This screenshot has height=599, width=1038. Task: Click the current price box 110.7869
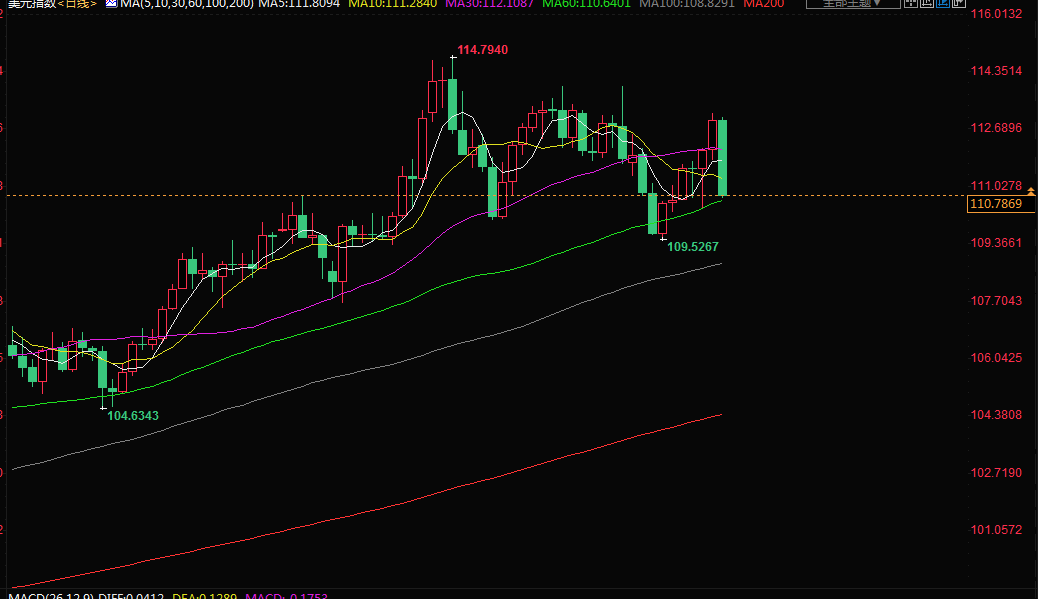995,204
